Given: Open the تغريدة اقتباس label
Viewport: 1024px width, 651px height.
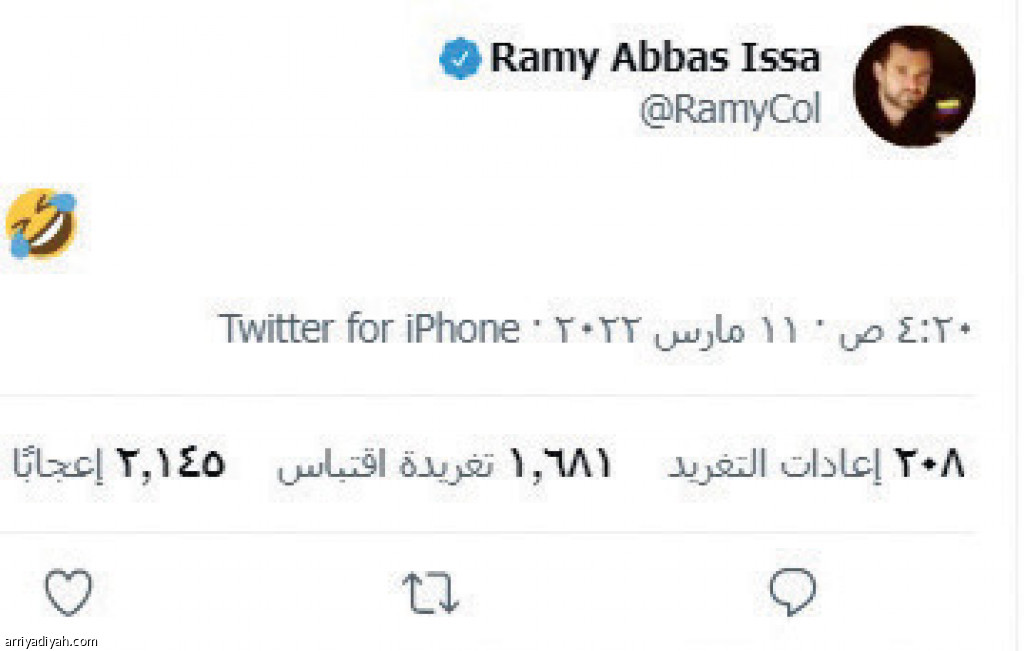Looking at the screenshot, I should (x=385, y=466).
